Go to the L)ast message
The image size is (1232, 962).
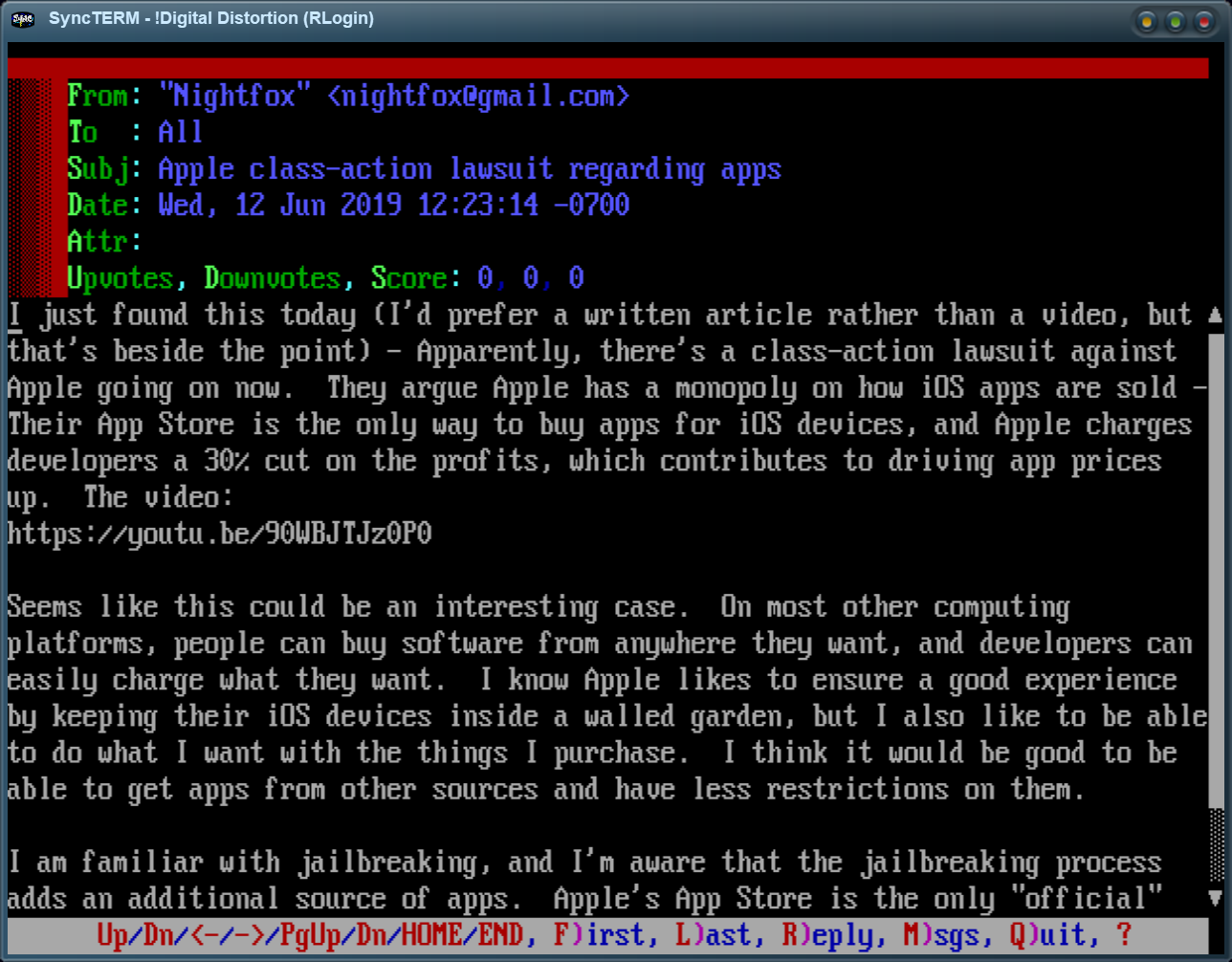714,935
